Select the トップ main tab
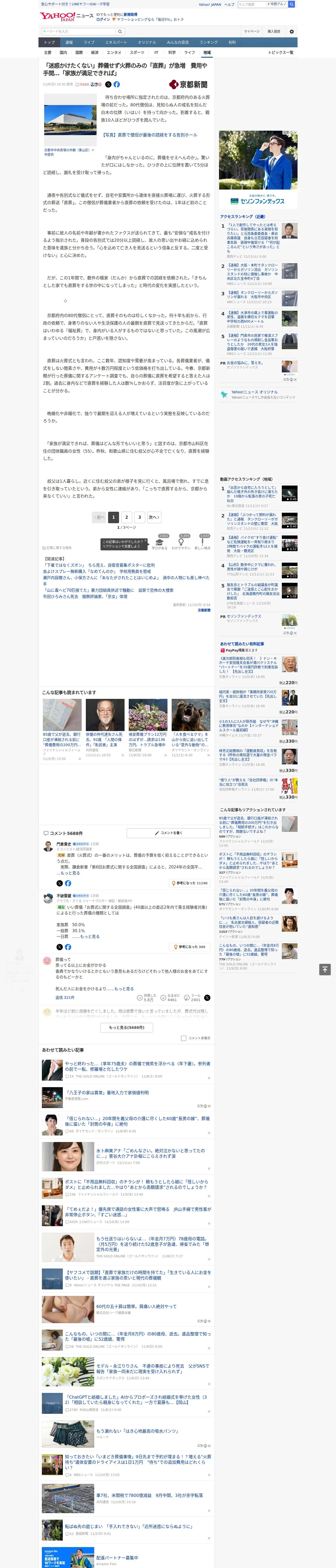The height and width of the screenshot is (1568, 336). 49,43
